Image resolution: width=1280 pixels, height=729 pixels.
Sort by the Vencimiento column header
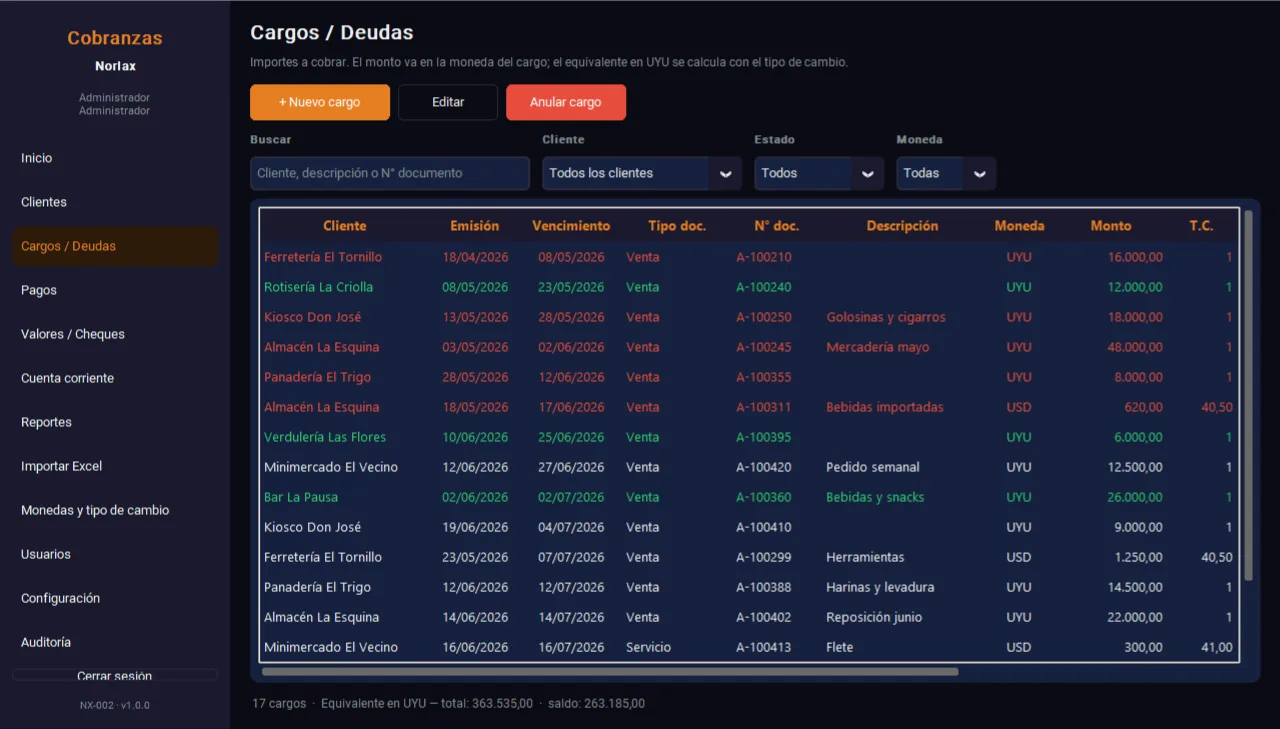coord(571,226)
